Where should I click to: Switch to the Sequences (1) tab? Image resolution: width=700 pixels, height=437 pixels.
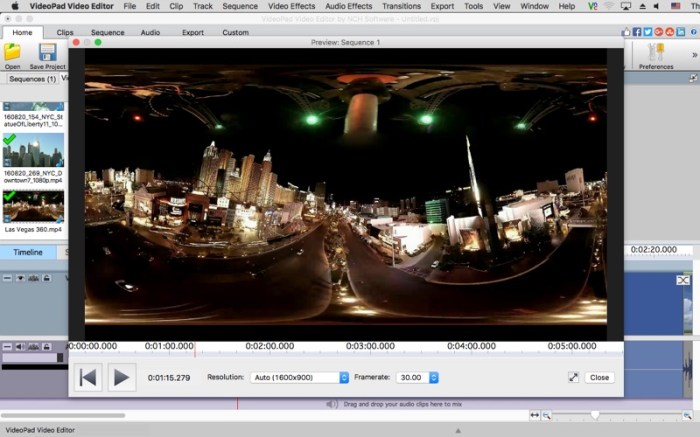click(32, 78)
